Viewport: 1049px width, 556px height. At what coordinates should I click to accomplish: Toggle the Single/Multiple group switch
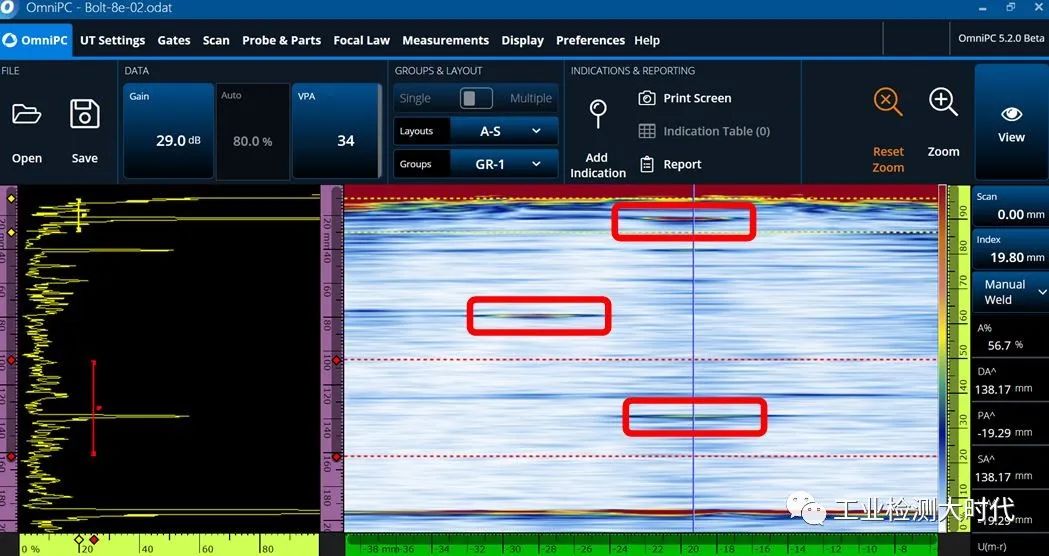click(476, 98)
